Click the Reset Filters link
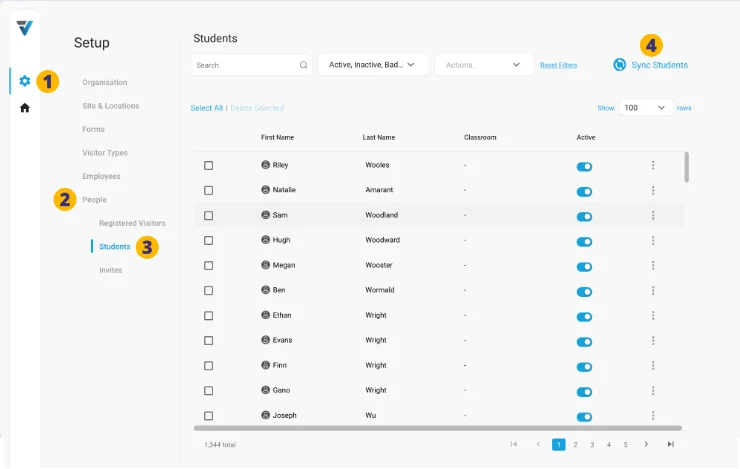The height and width of the screenshot is (469, 740). (x=558, y=65)
